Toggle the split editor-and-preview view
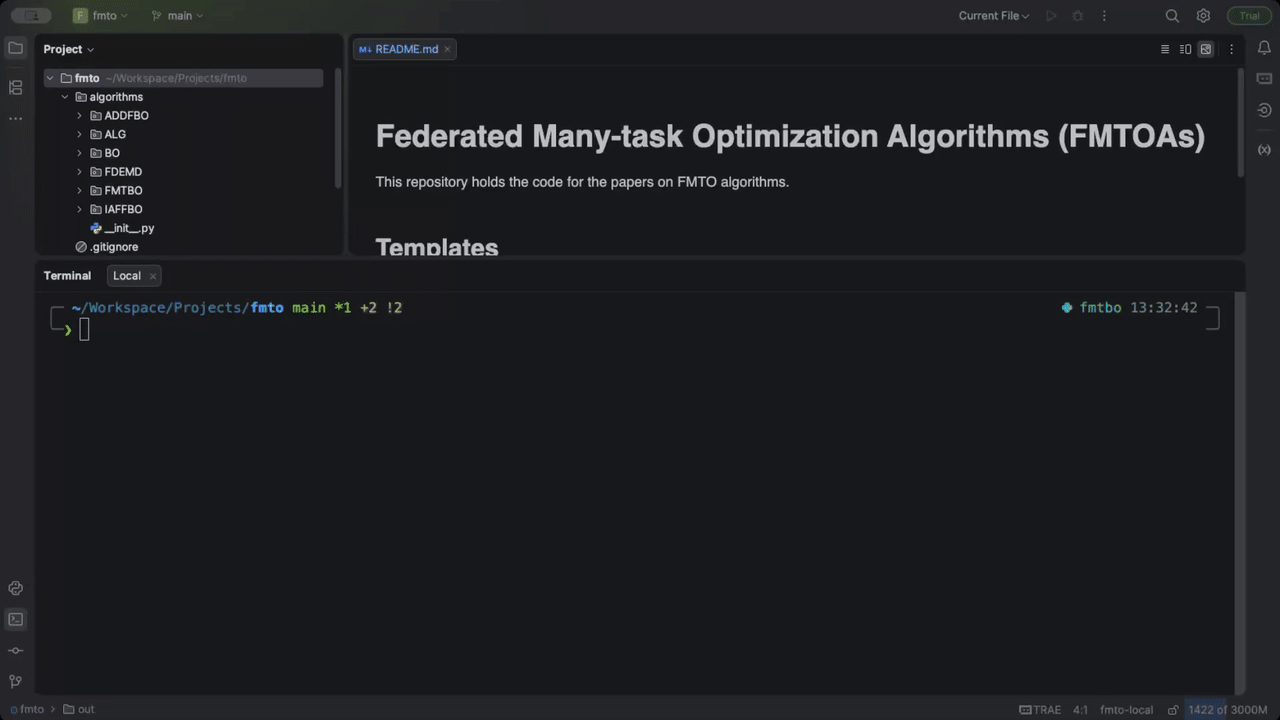 coord(1185,48)
